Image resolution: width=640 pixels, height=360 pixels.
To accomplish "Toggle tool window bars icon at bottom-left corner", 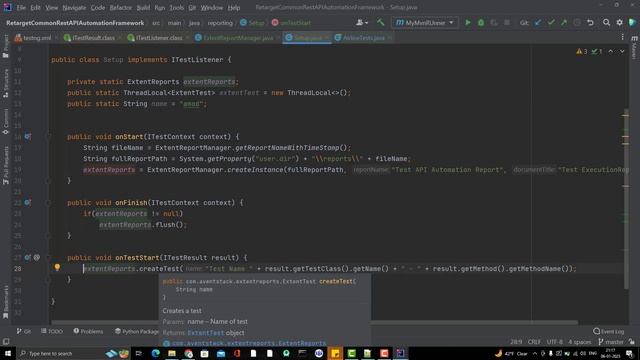I will coord(6,342).
